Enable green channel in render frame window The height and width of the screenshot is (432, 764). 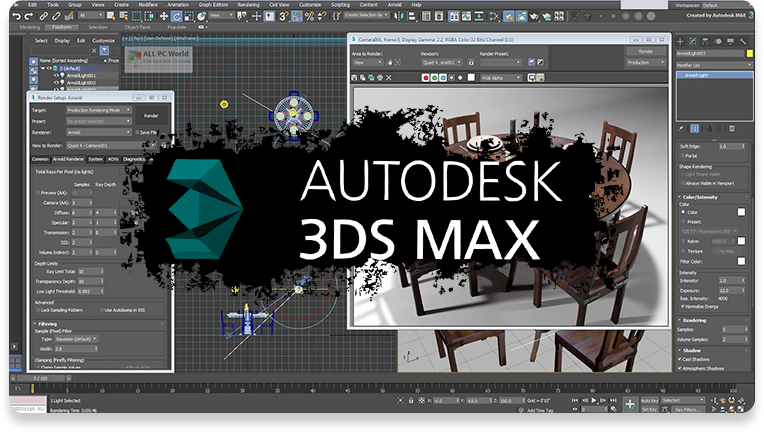pos(434,77)
